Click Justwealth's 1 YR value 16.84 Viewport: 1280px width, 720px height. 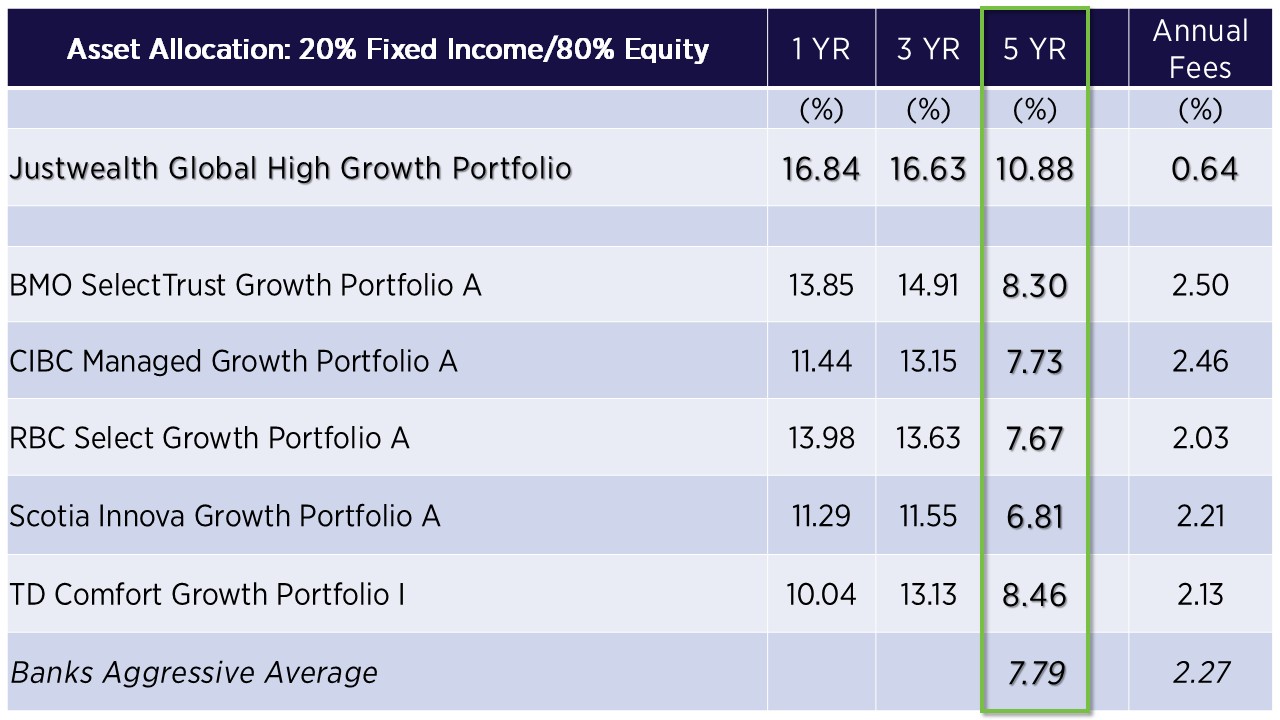(821, 169)
